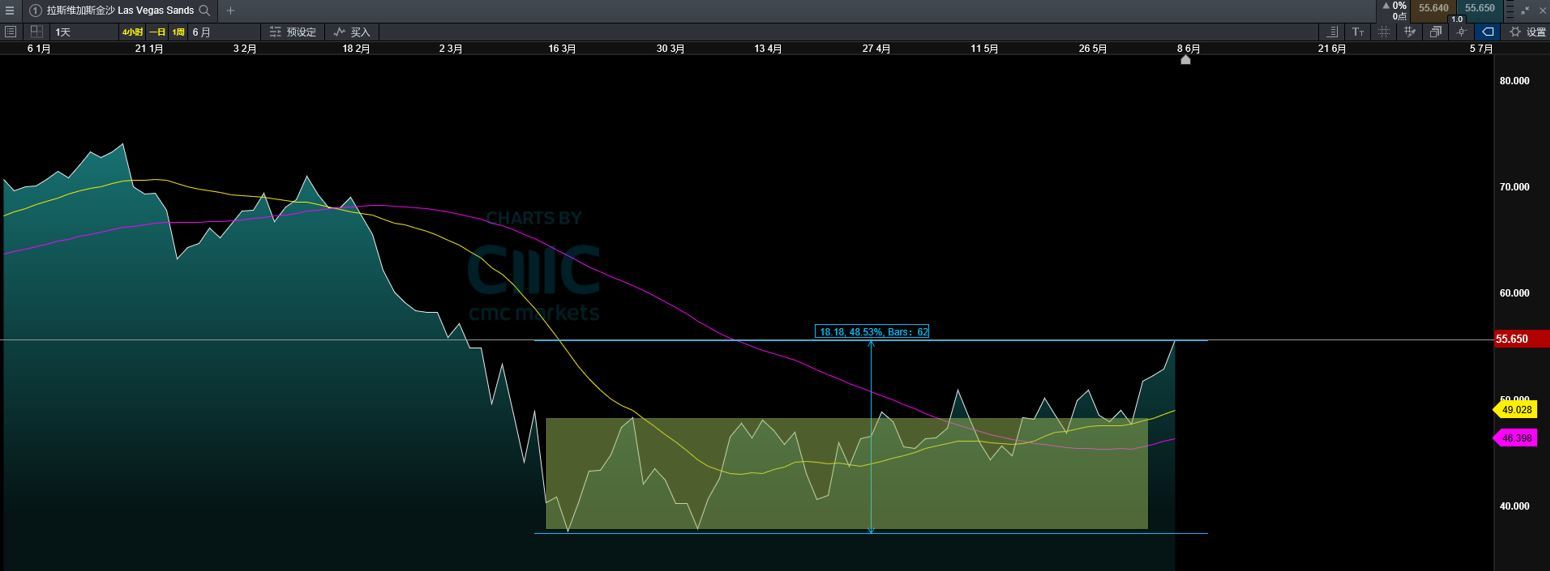Click the buy price 55.650
The image size is (1550, 571).
coord(1479,8)
